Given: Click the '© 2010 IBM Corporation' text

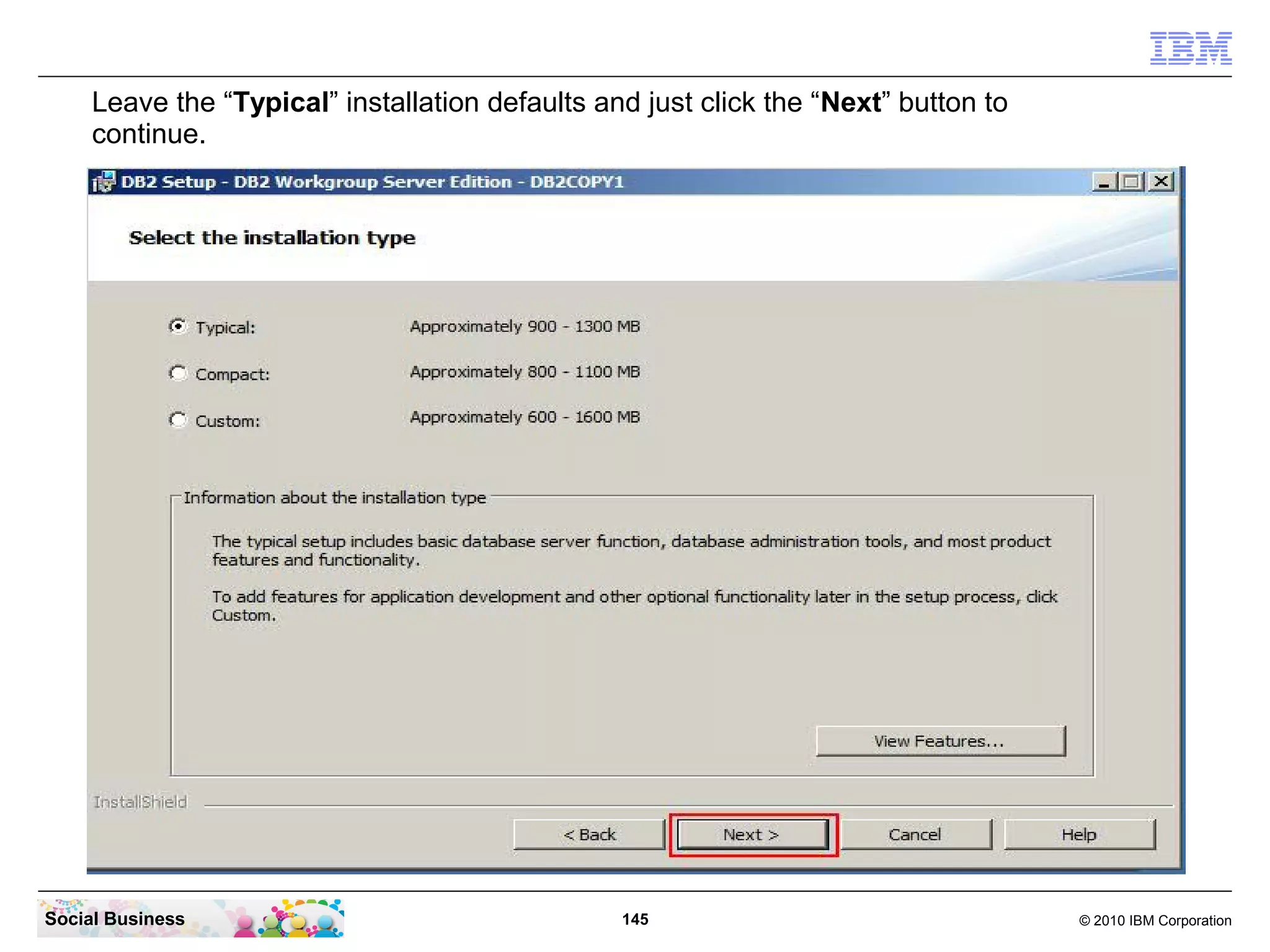Looking at the screenshot, I should tap(1155, 920).
